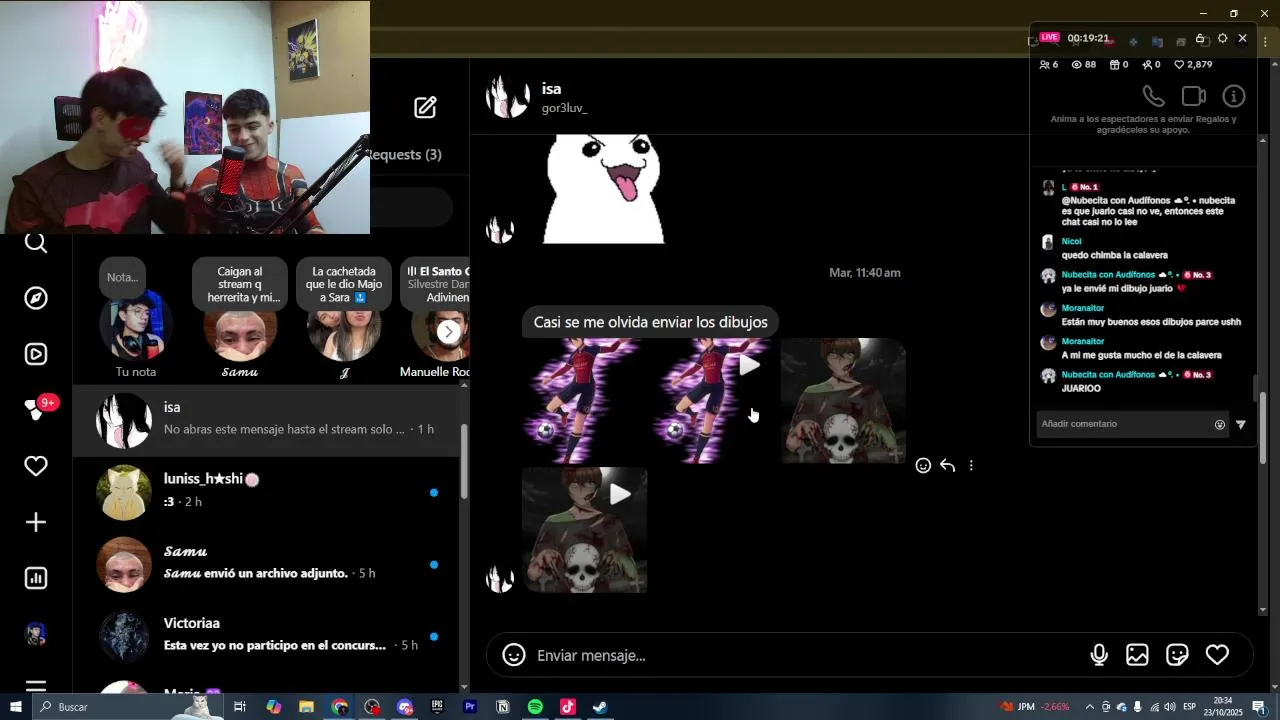Open the skull drawing image thumbnail
Image resolution: width=1280 pixels, height=720 pixels.
[x=843, y=401]
